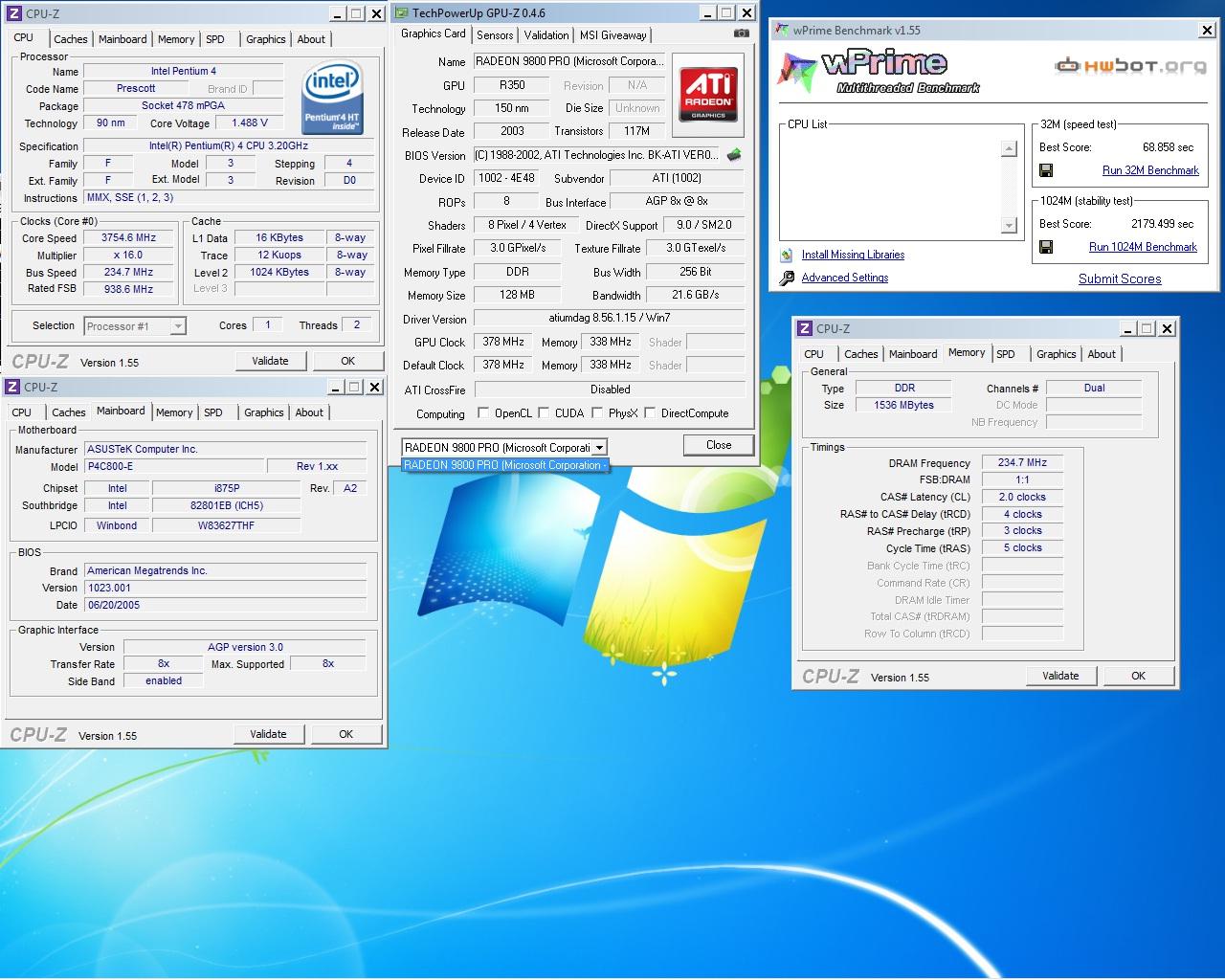Click the wPrime logo banner
The height and width of the screenshot is (980, 1225).
point(880,72)
